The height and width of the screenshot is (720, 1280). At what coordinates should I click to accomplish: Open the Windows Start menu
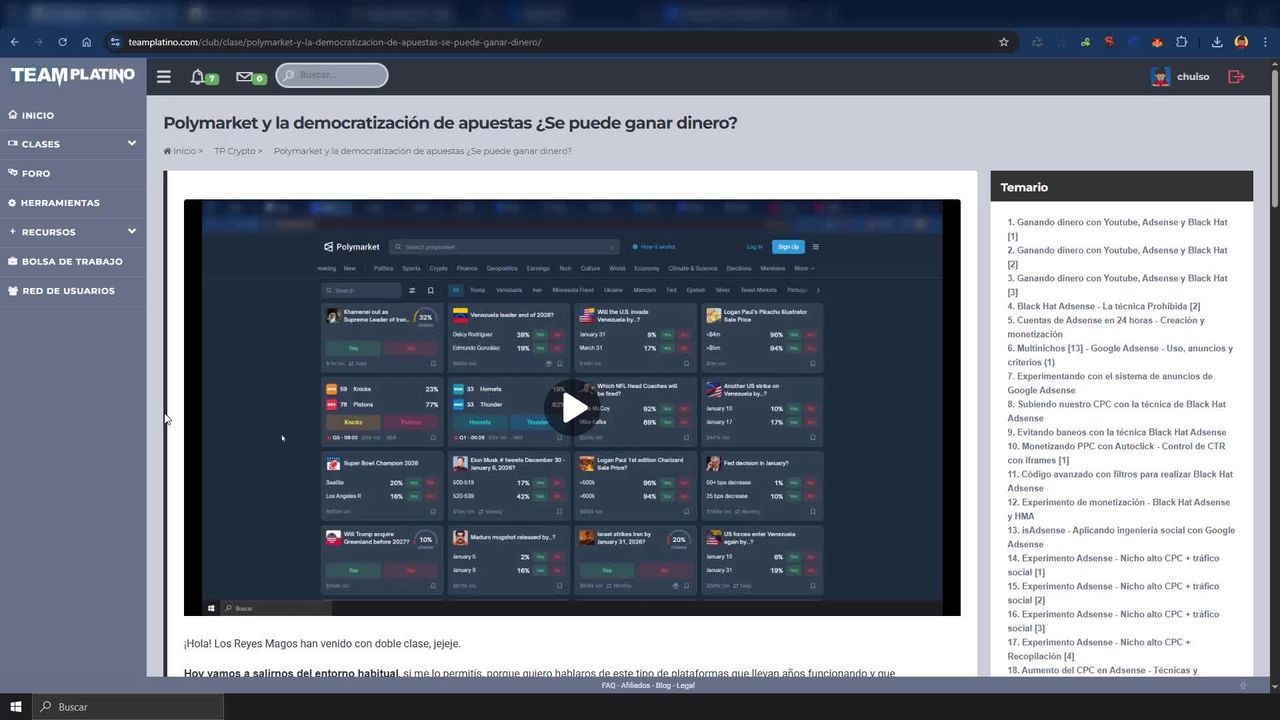(x=16, y=707)
